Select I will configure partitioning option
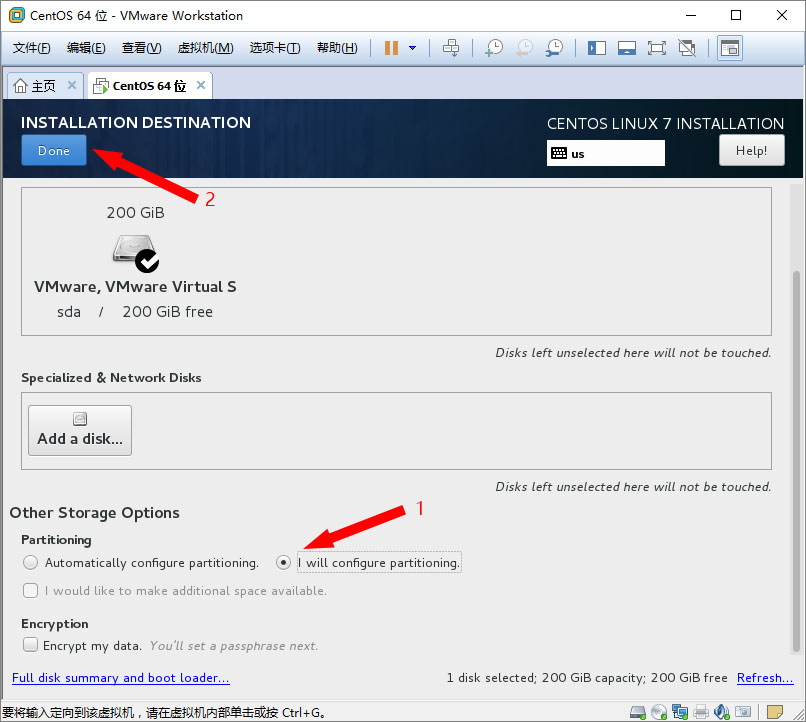This screenshot has height=722, width=806. pos(285,563)
